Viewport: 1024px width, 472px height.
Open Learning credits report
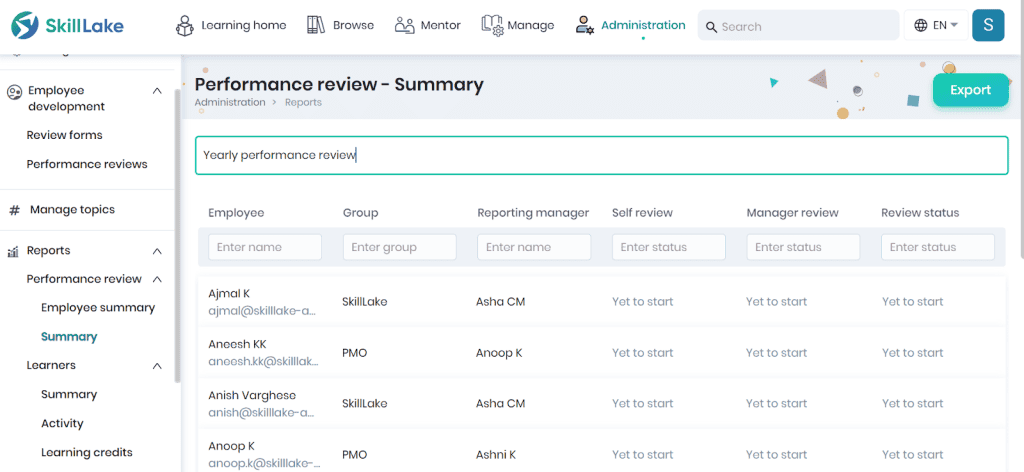pos(87,452)
